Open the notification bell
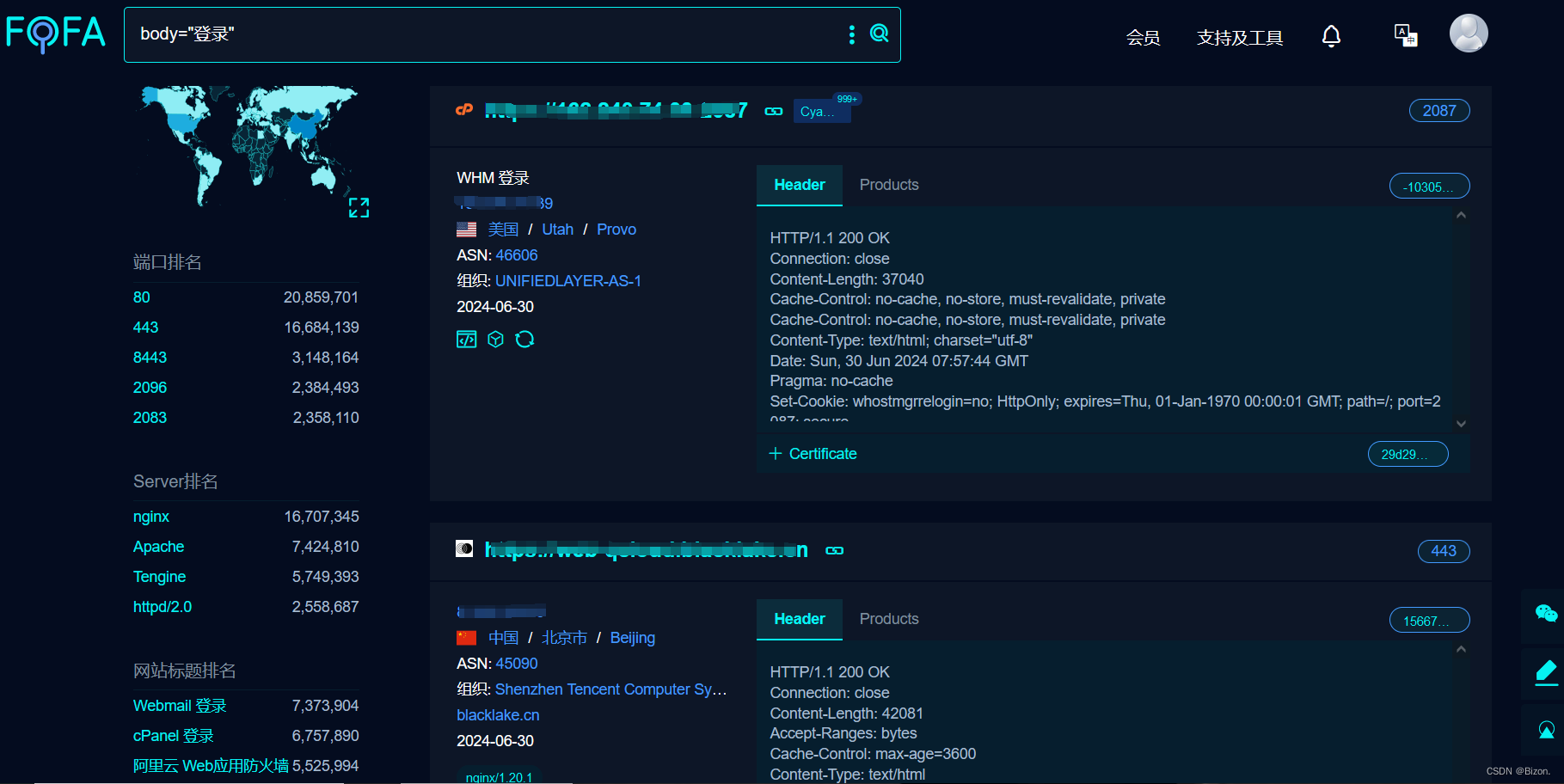Image resolution: width=1564 pixels, height=784 pixels. coord(1330,36)
